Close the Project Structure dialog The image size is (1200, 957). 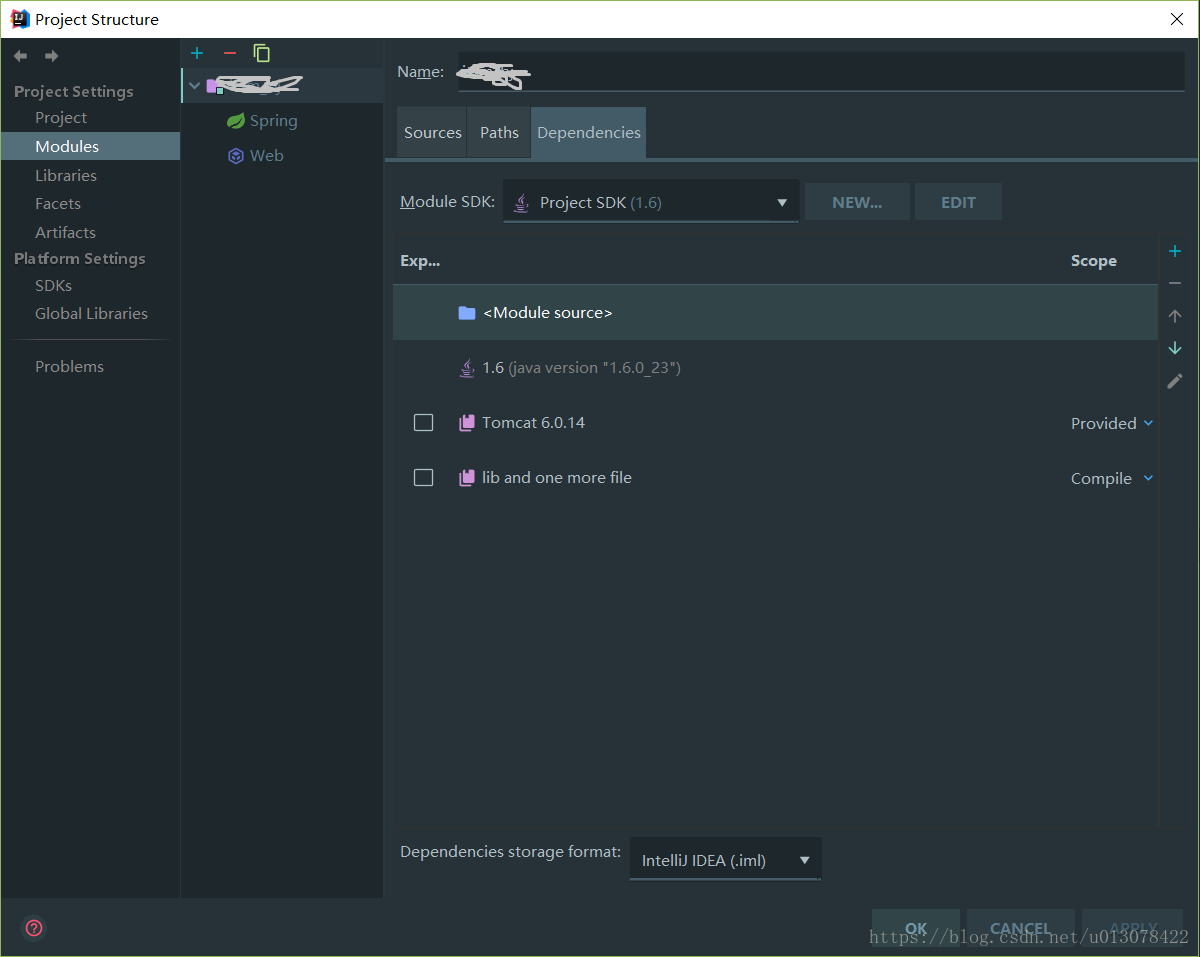click(x=1177, y=19)
